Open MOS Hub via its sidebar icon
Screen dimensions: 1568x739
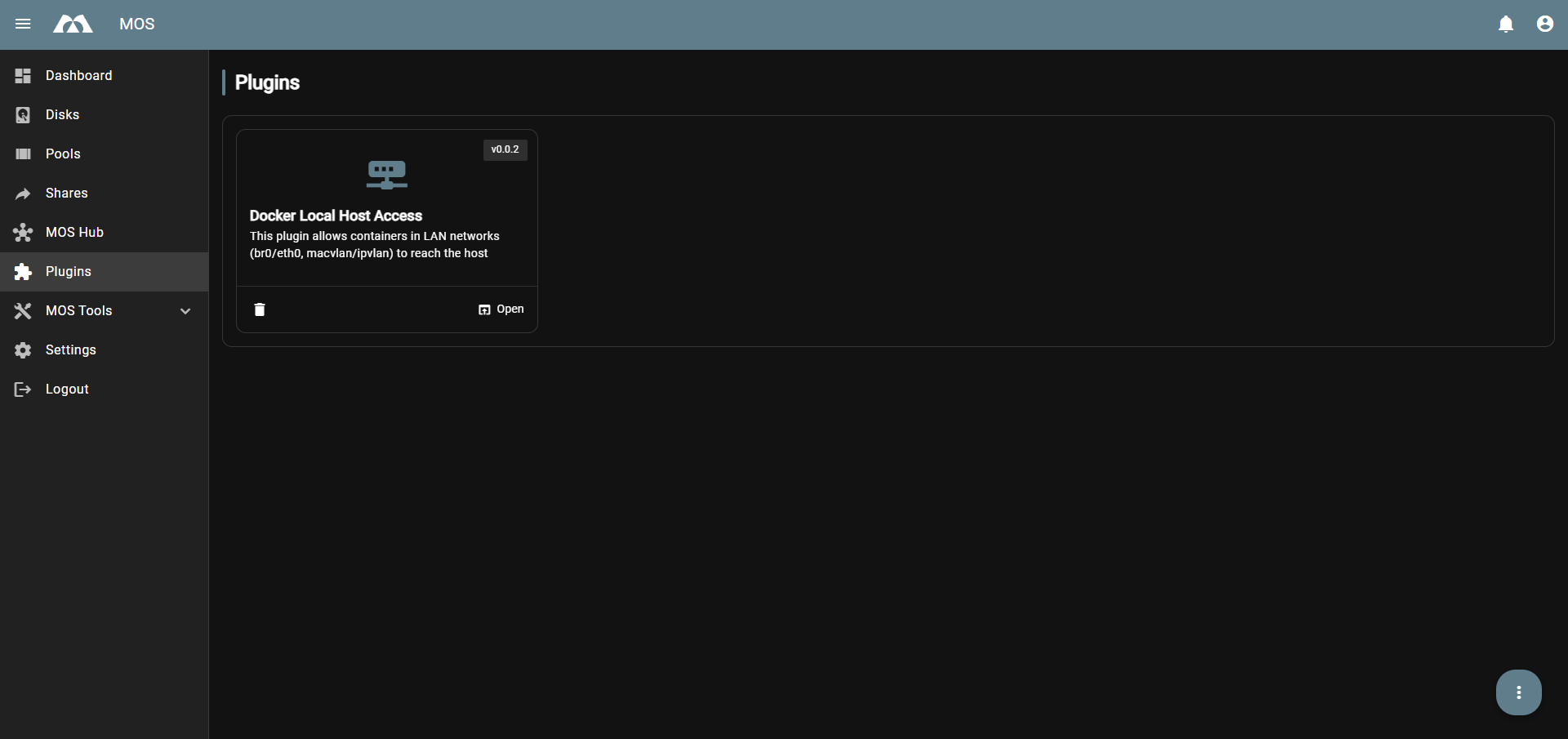coord(22,232)
